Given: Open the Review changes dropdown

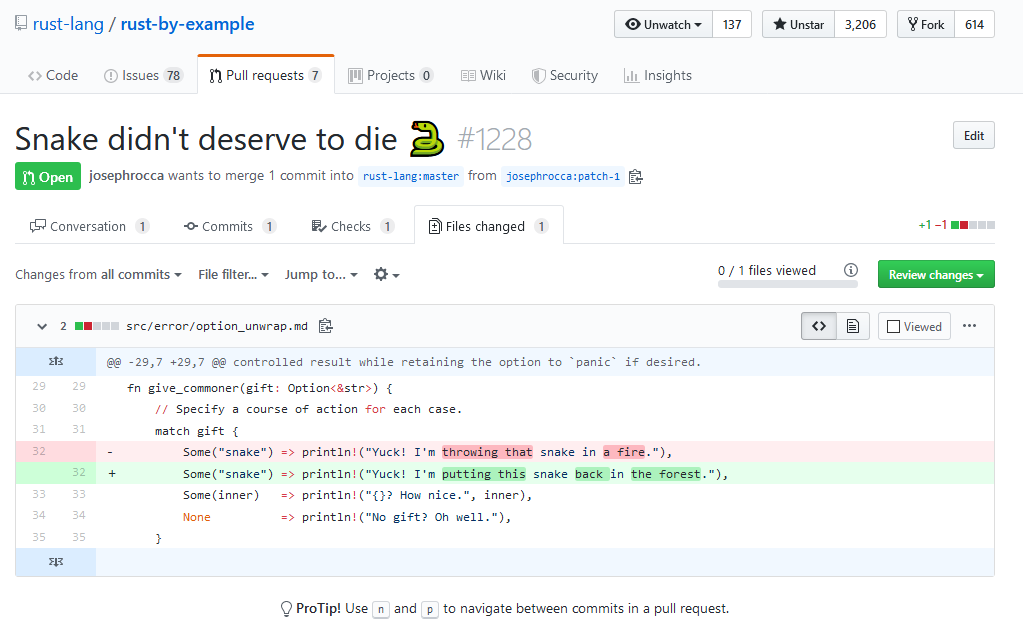Looking at the screenshot, I should point(936,275).
